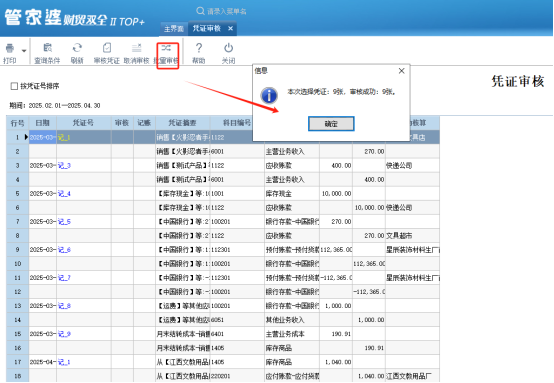Close the 凭证审核 tab
Image resolution: width=554 pixels, height=383 pixels.
tap(230, 28)
